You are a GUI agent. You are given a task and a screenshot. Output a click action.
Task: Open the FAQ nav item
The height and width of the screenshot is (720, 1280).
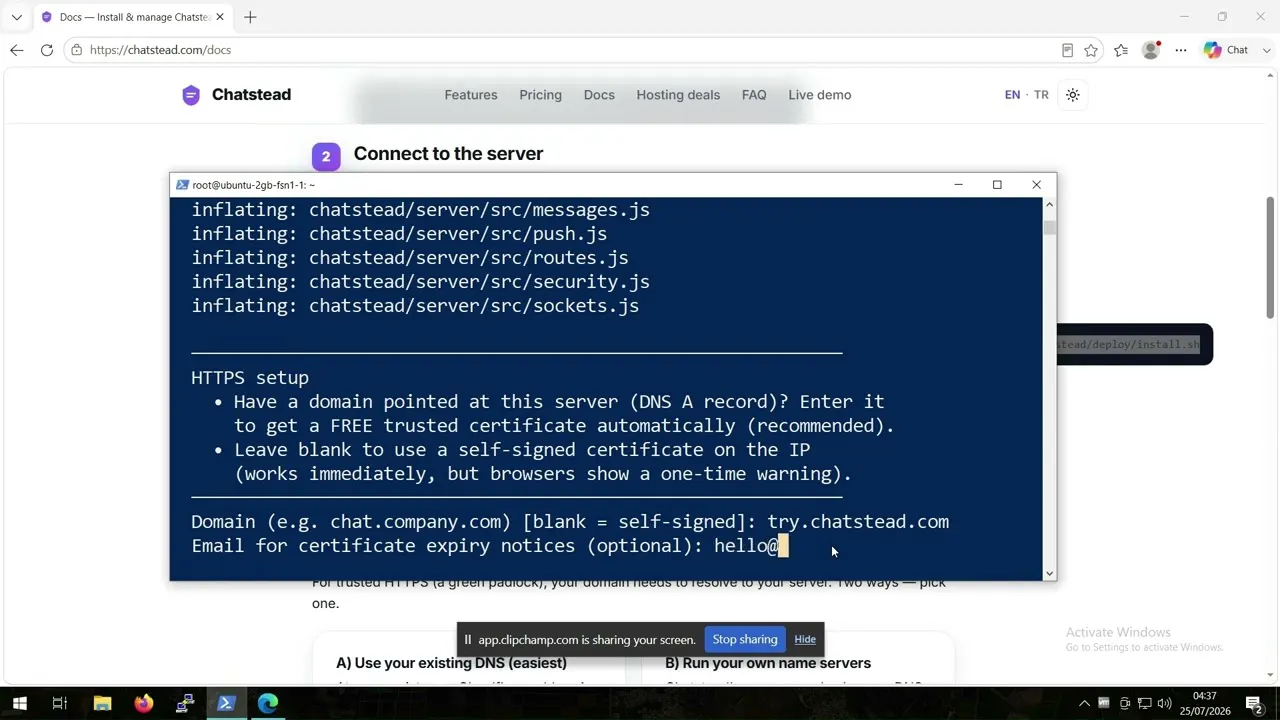tap(754, 95)
